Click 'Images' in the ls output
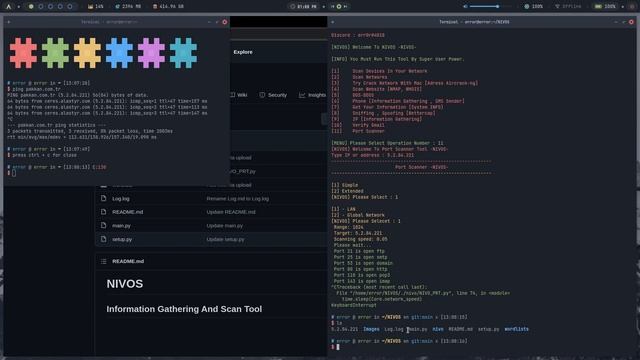This screenshot has height=360, width=640. (x=371, y=329)
